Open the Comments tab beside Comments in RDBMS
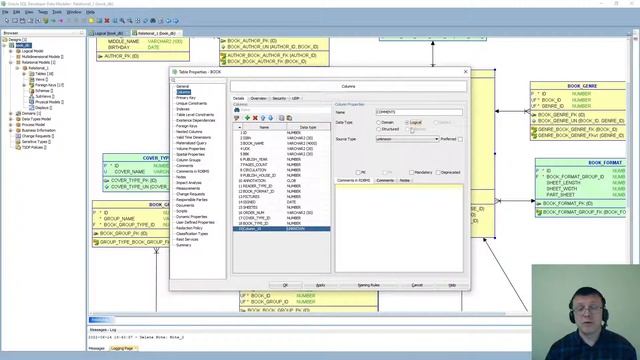The image size is (640, 360). click(384, 180)
